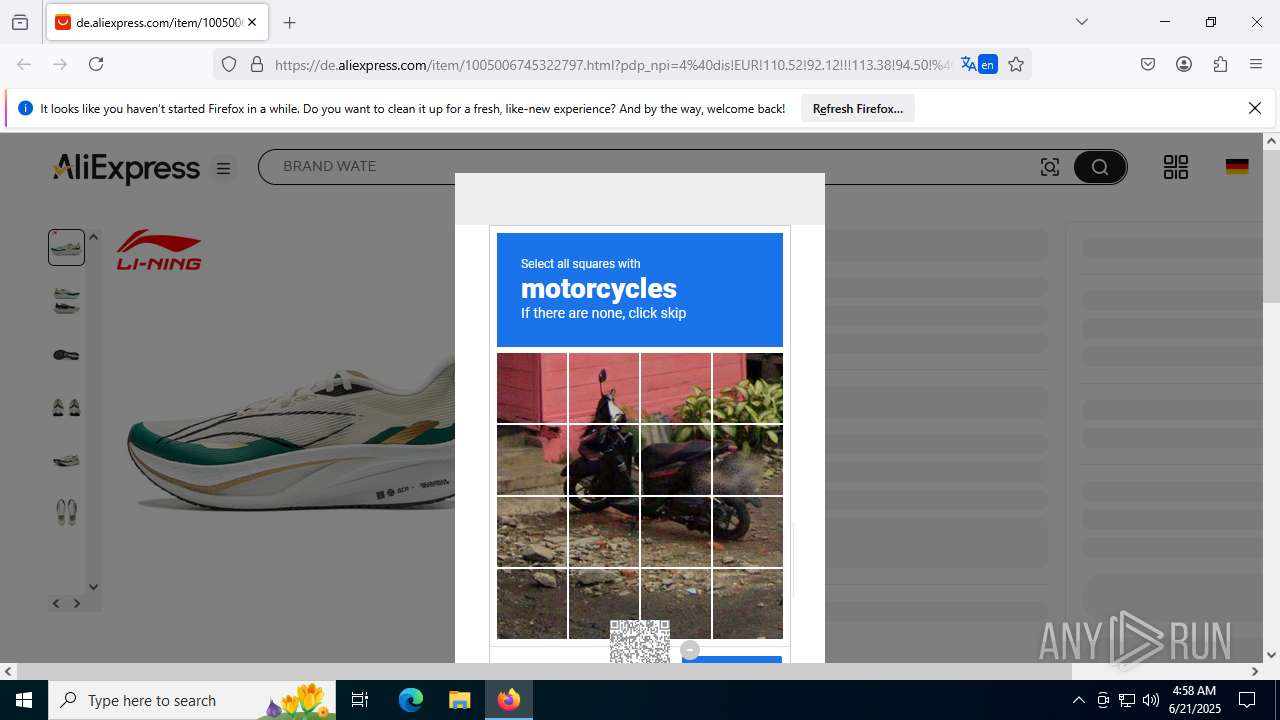Open the Windows notification center
This screenshot has height=720, width=1280.
pyautogui.click(x=1247, y=700)
